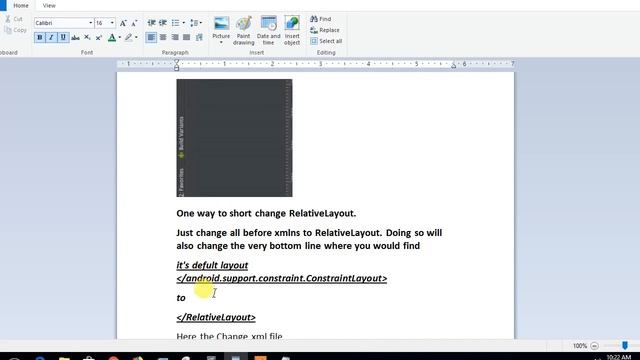Click Increase indent icon
Screen dimensions: 640x360
(x=163, y=23)
